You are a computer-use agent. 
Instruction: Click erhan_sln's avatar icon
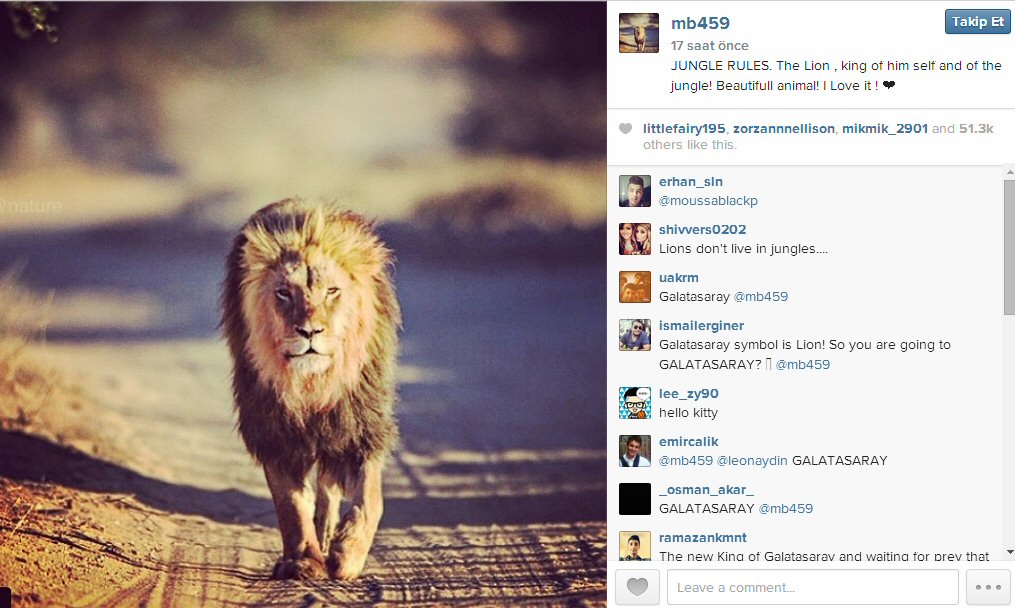click(x=635, y=191)
